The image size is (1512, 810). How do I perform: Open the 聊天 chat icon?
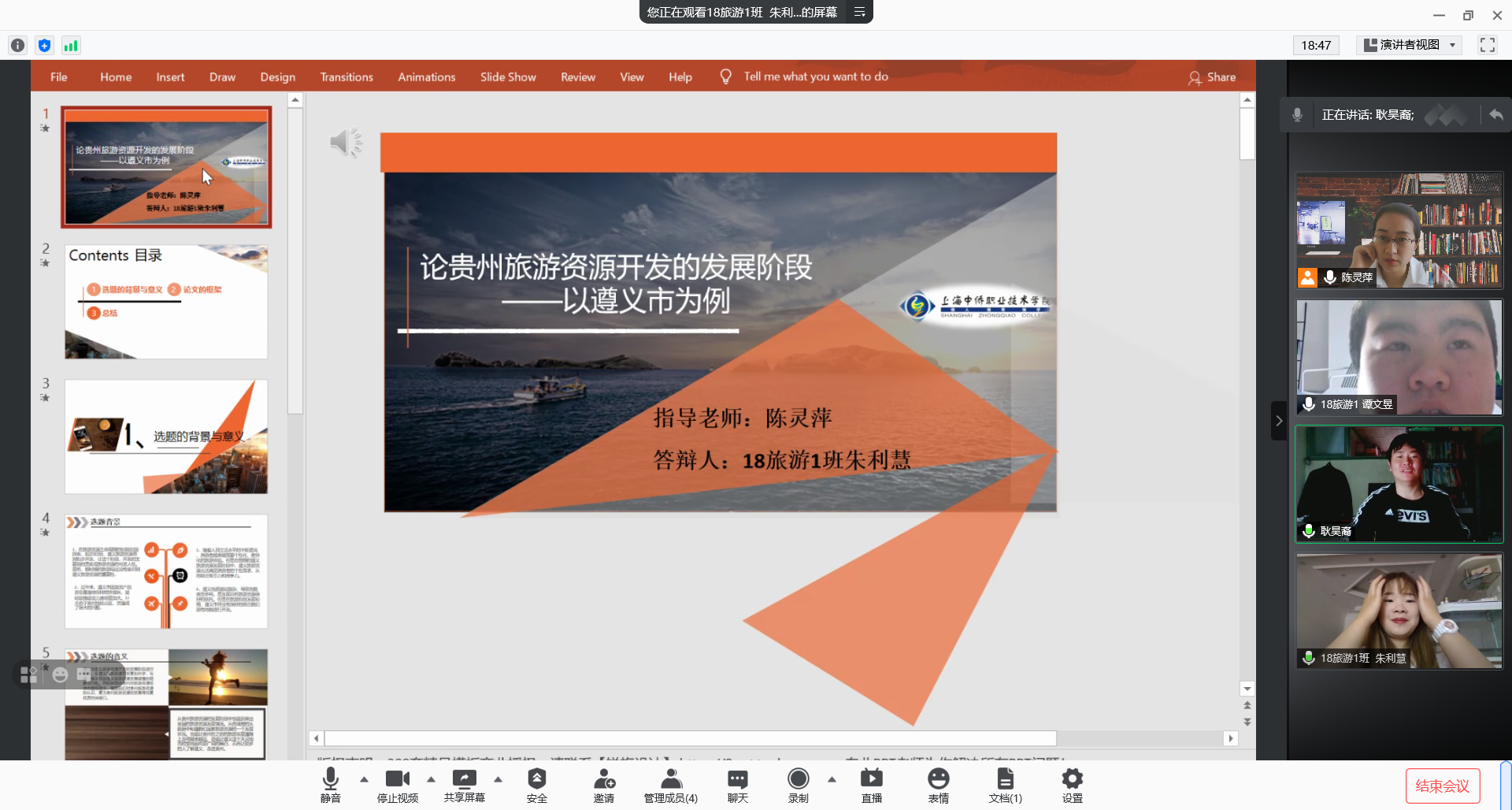pos(737,784)
